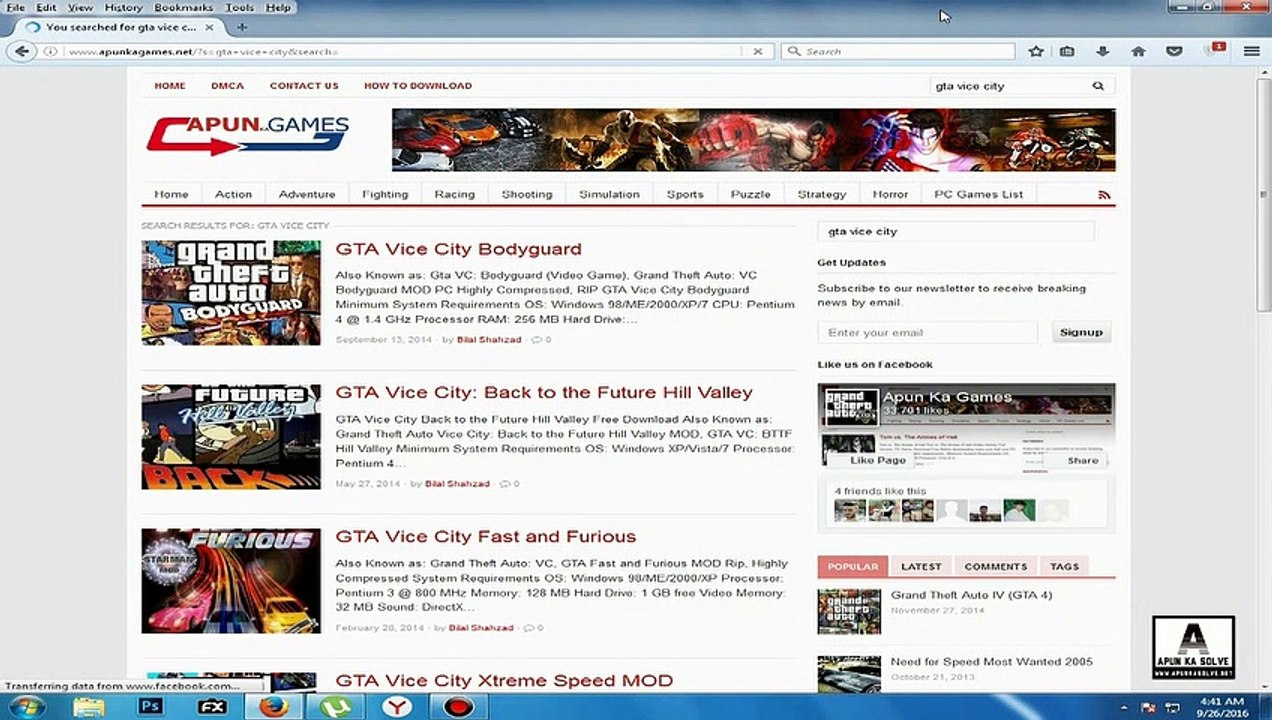Viewport: 1272px width, 720px height.
Task: Open the Pocket icon in toolbar
Action: 1175,51
